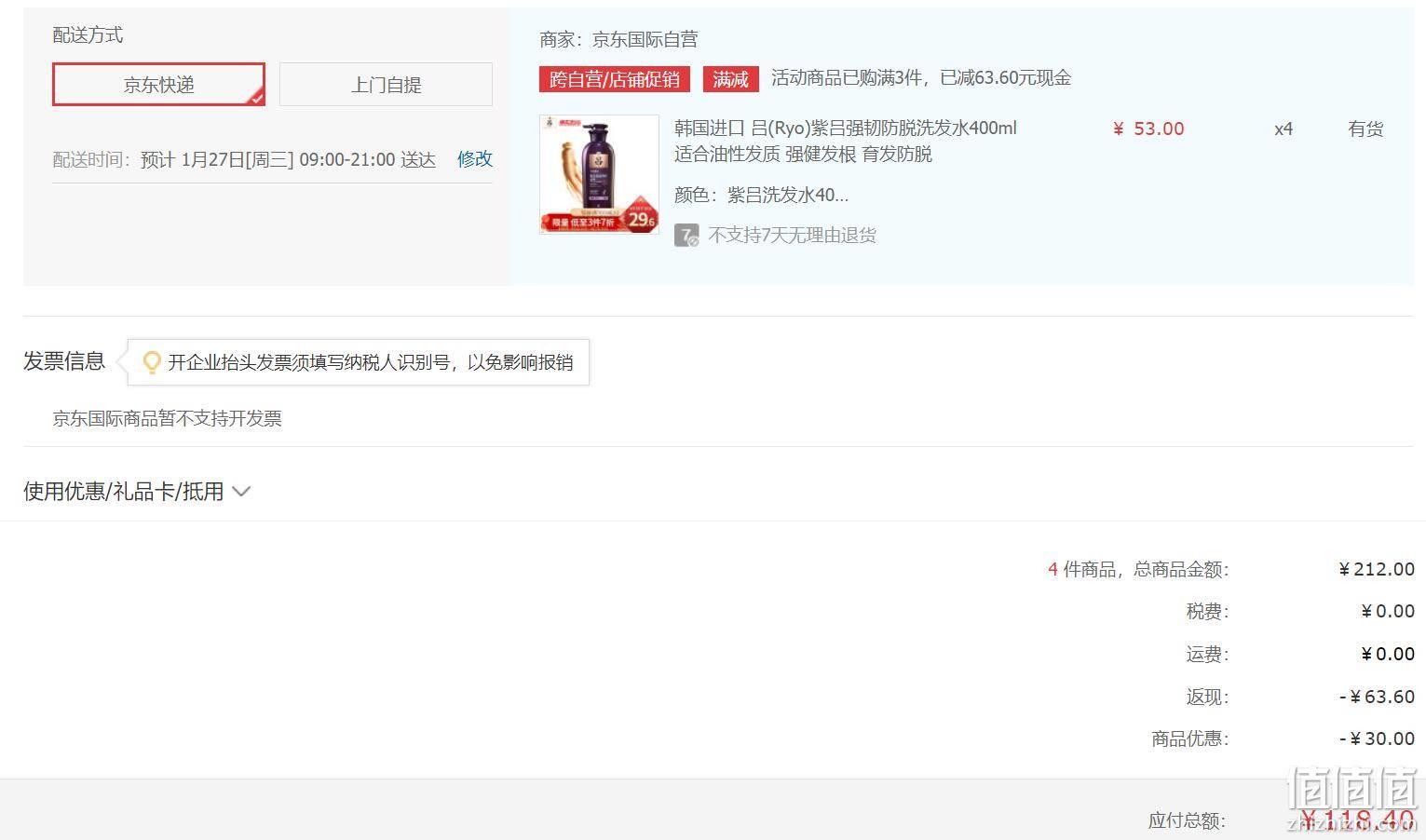Click the 配送方式 heading
1426x840 pixels.
(x=88, y=35)
